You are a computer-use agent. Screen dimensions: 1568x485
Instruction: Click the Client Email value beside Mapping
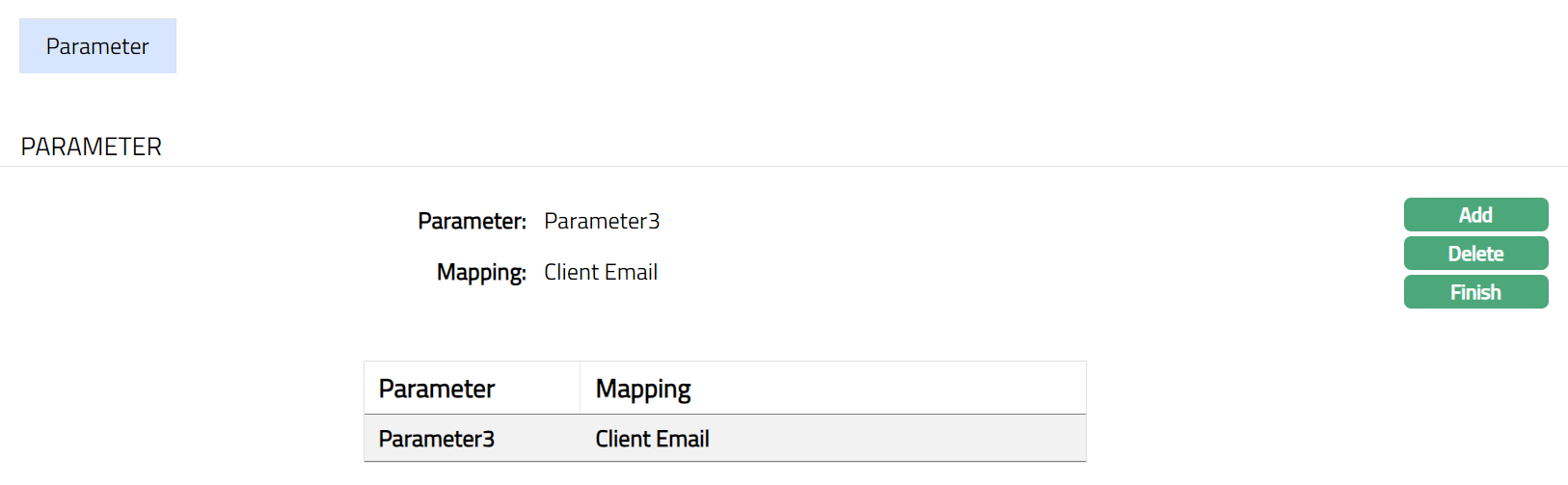pos(601,273)
